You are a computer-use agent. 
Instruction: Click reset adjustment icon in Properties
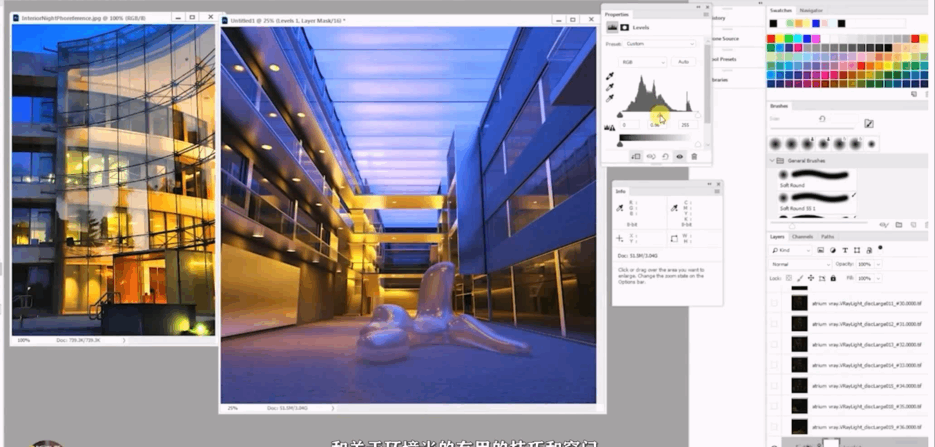click(x=665, y=157)
